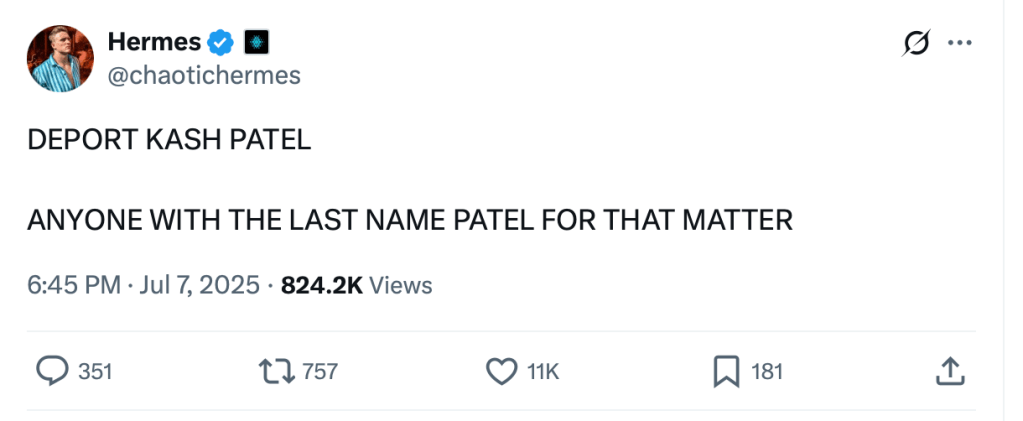
Task: Click the 181 bookmarks count
Action: [766, 372]
